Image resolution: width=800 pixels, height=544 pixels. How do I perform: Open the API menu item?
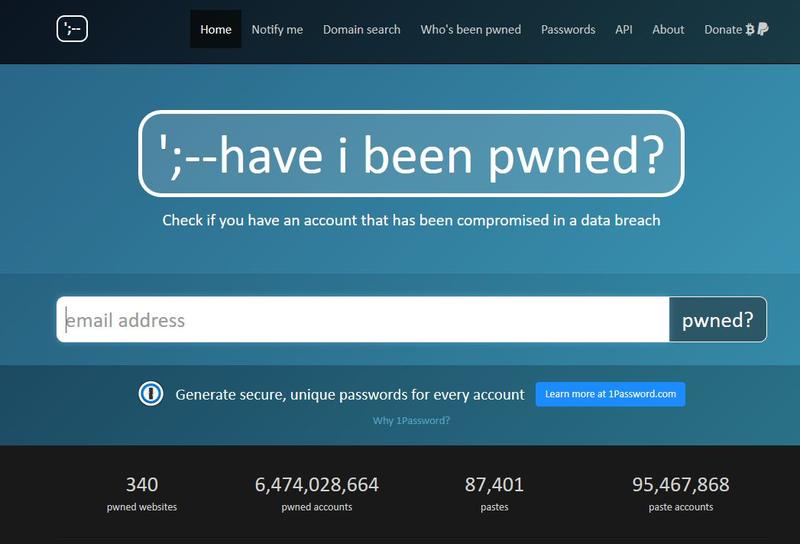[623, 30]
